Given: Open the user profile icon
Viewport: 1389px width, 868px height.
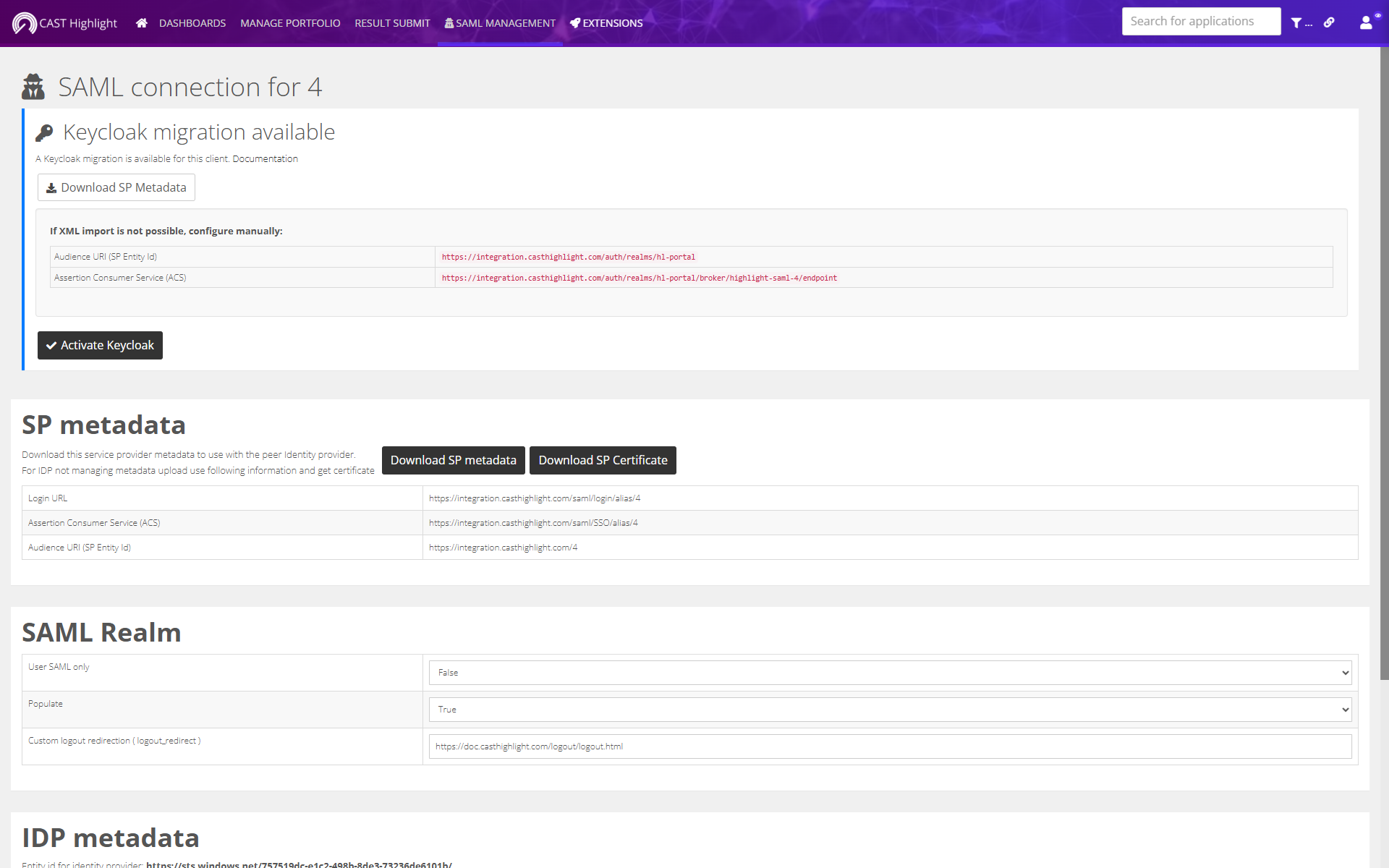Looking at the screenshot, I should tap(1366, 22).
